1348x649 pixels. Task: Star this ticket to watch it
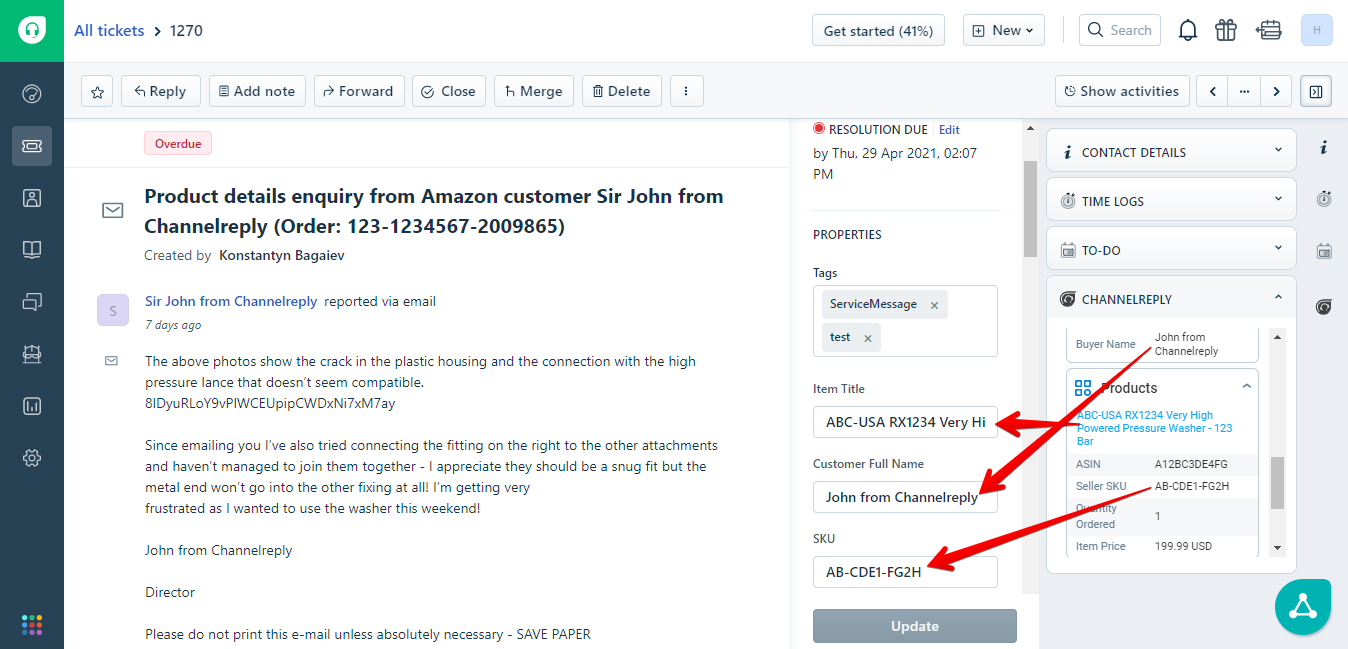[97, 91]
